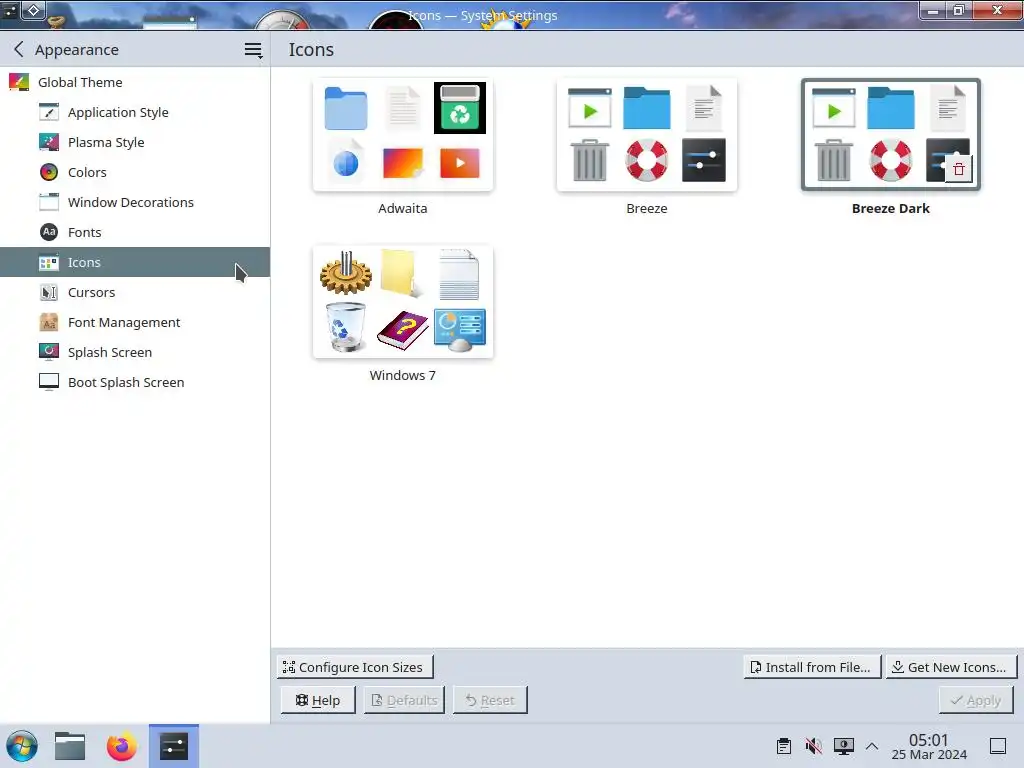This screenshot has width=1024, height=768.
Task: Open the Colors page label
Action: tap(87, 172)
